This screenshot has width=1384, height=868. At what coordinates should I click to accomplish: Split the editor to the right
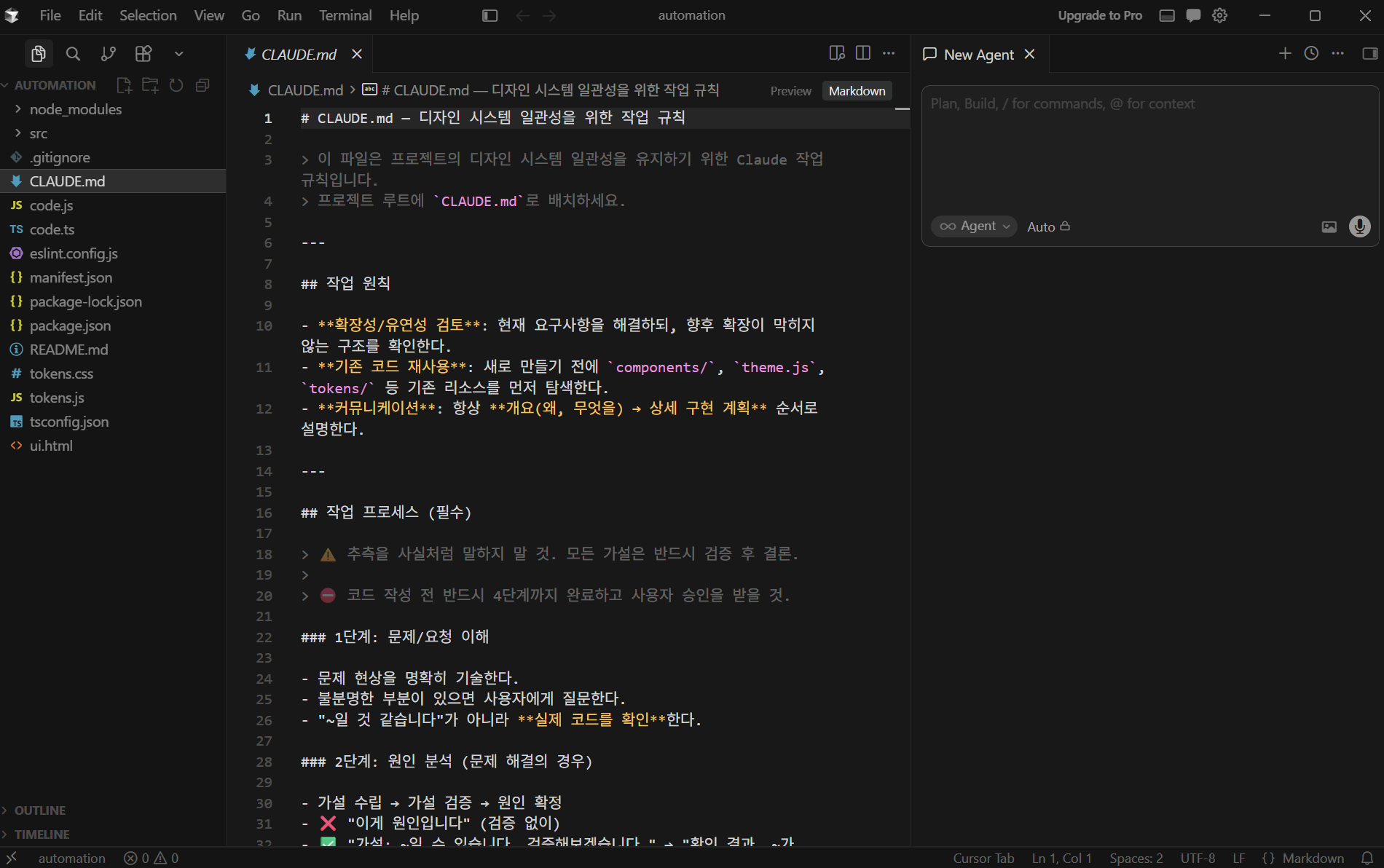coord(863,53)
